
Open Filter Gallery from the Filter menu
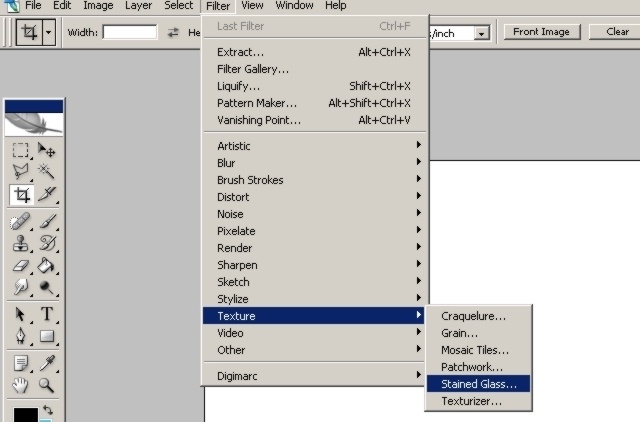[x=314, y=69]
